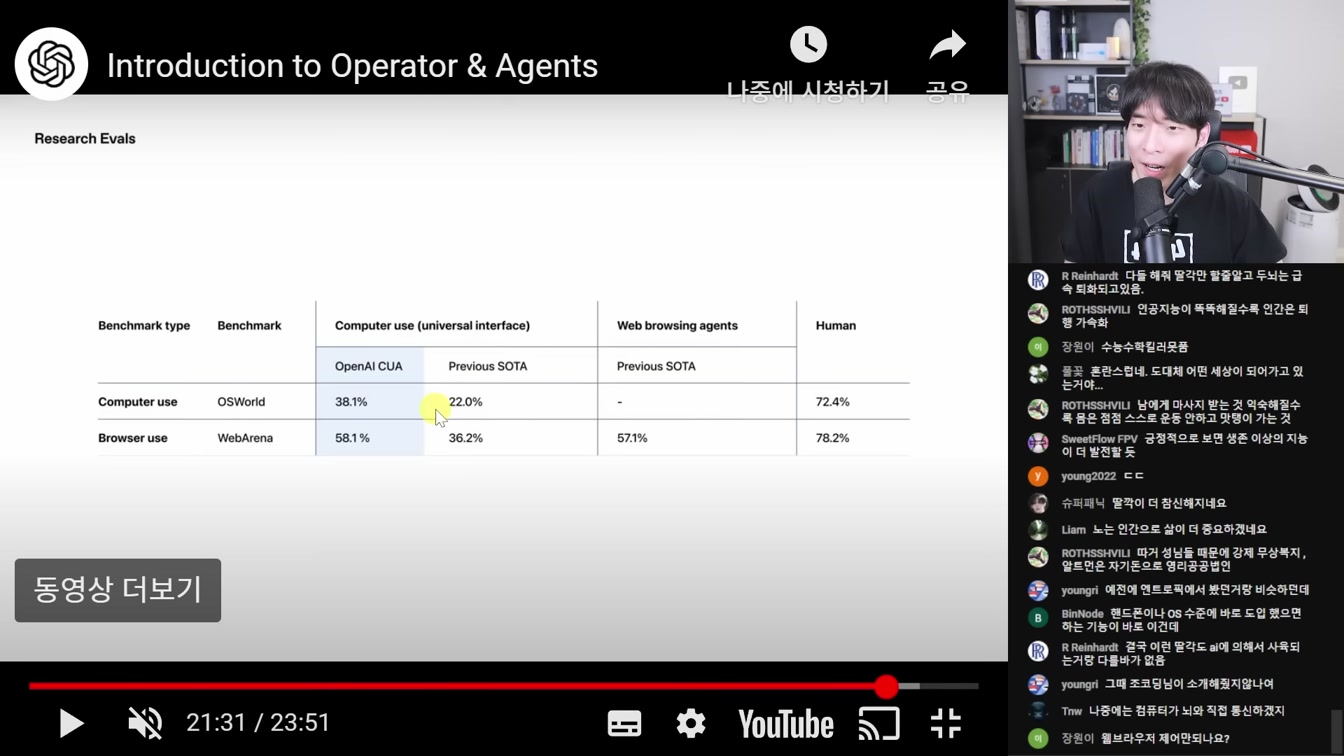
Task: Click the Tnw chat avatar
Action: (x=1038, y=712)
